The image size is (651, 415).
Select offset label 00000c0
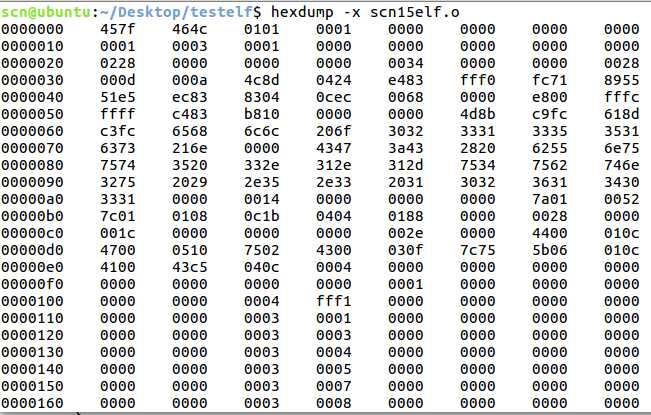point(32,233)
